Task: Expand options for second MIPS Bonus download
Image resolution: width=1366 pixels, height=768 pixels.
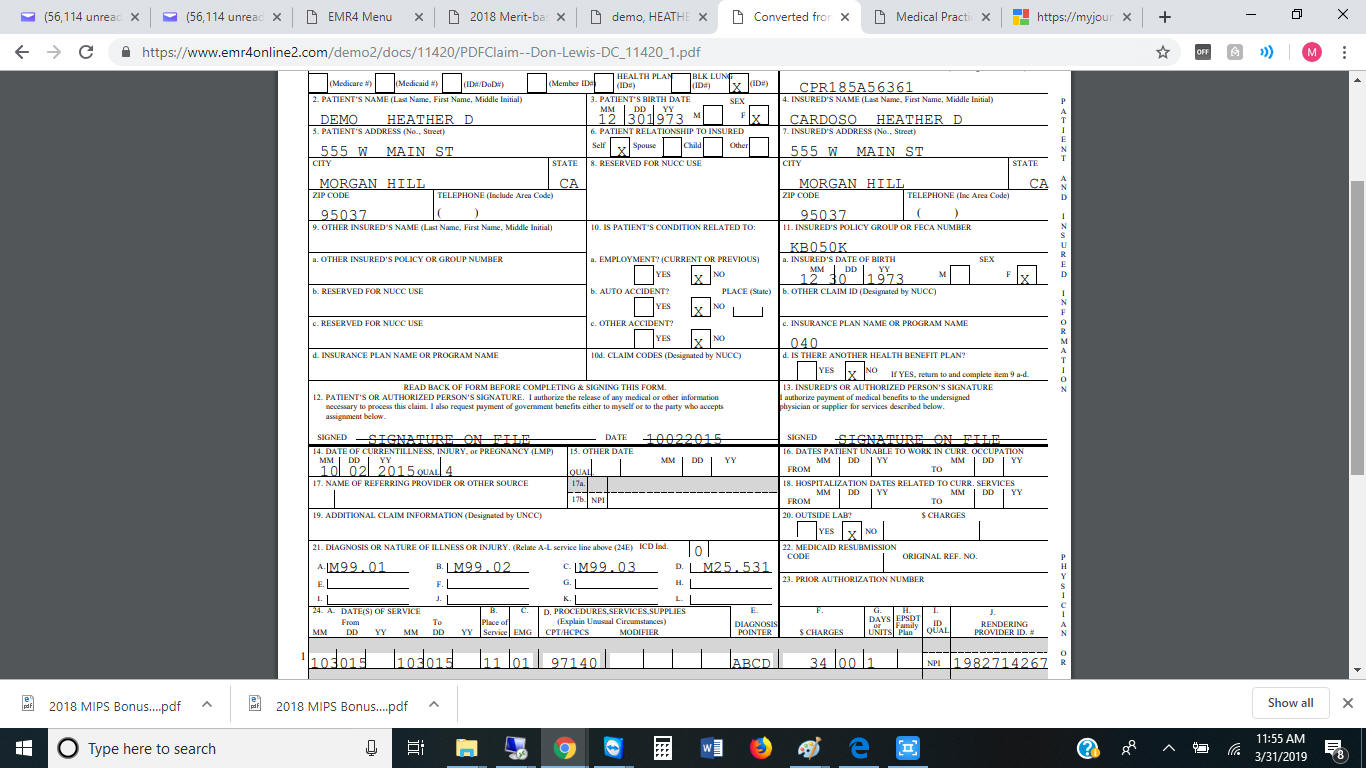Action: 434,704
